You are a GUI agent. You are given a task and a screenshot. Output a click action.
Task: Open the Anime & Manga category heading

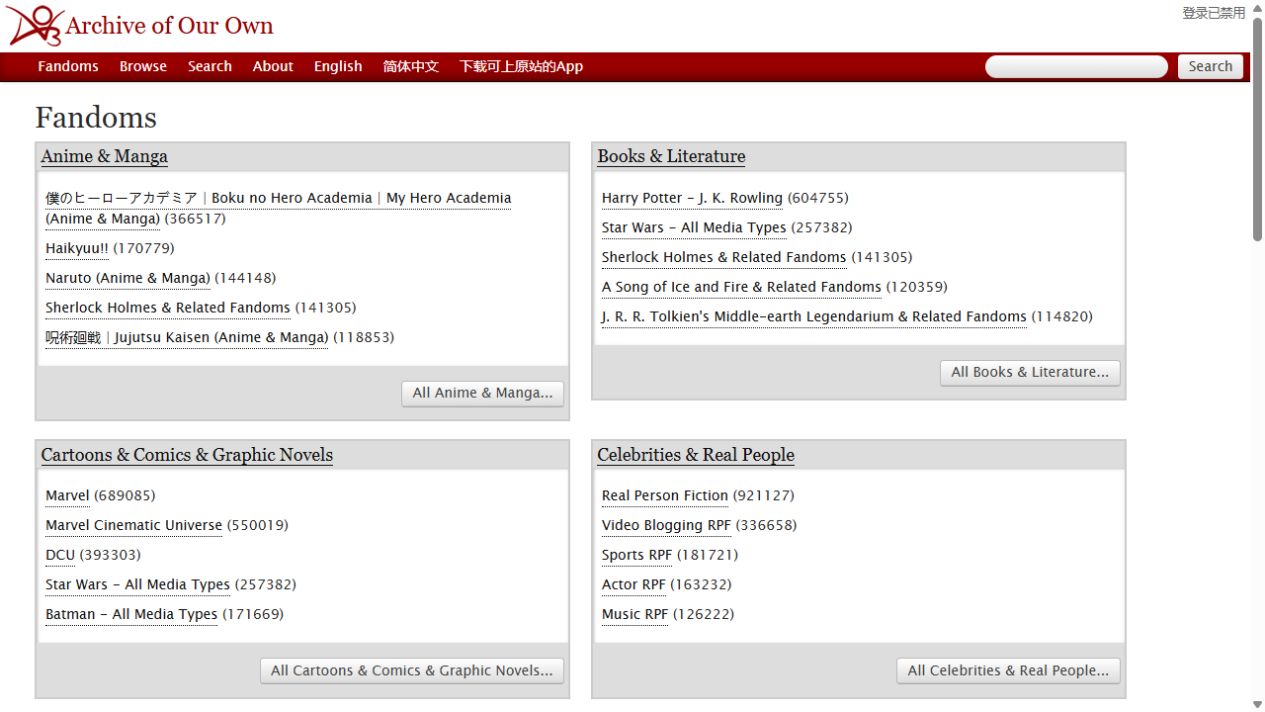[x=104, y=156]
